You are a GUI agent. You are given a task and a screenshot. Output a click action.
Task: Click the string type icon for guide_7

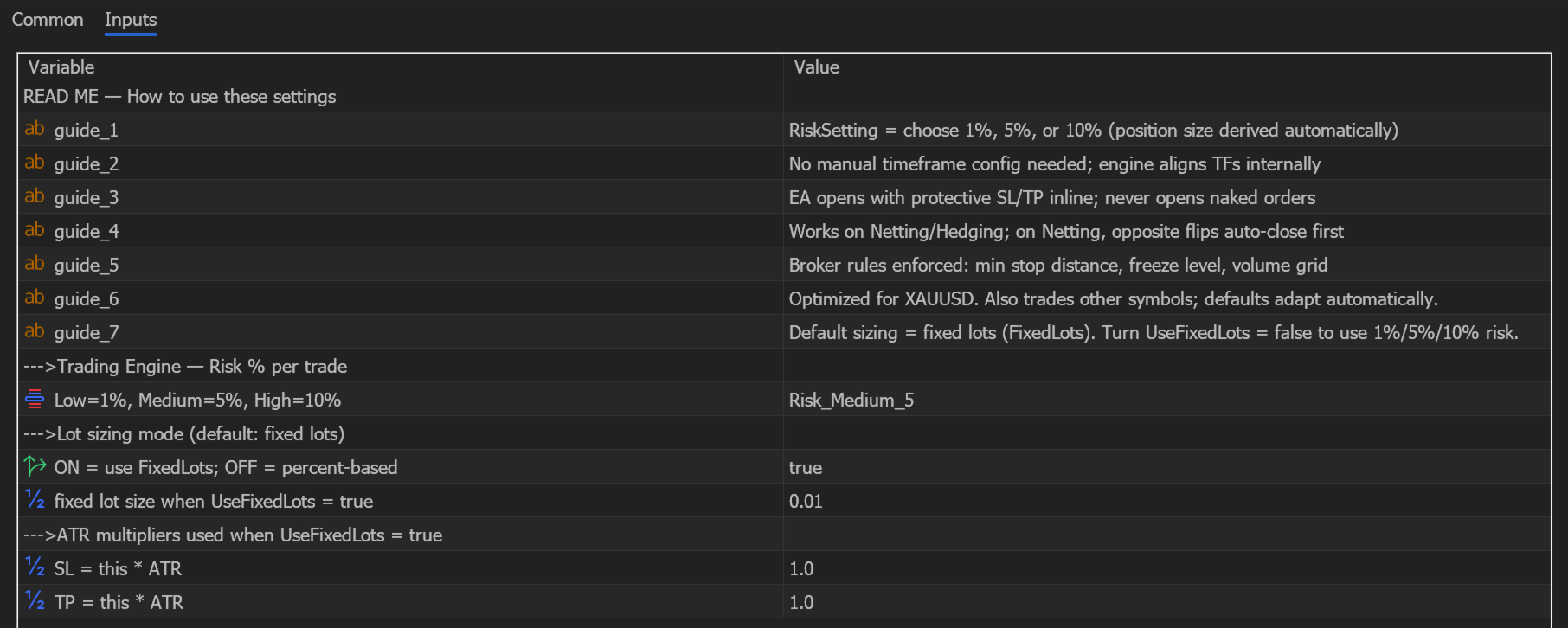pyautogui.click(x=35, y=332)
